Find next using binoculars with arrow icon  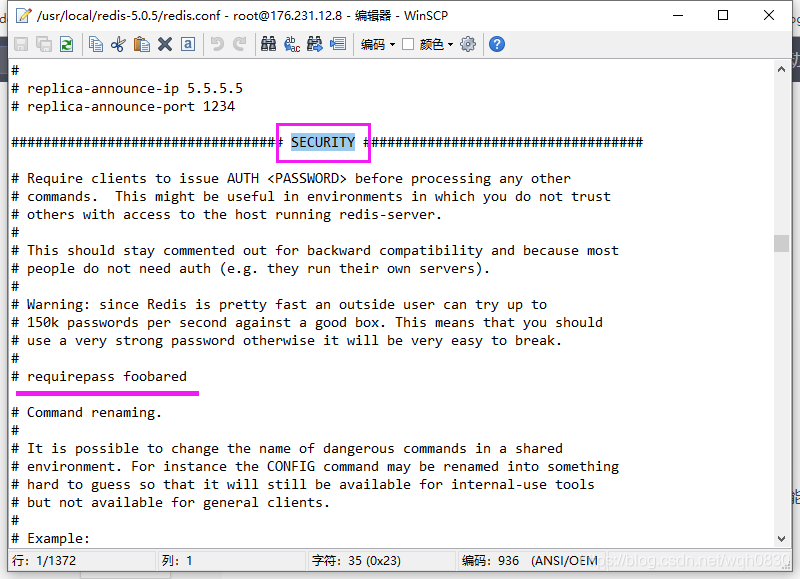(x=315, y=44)
